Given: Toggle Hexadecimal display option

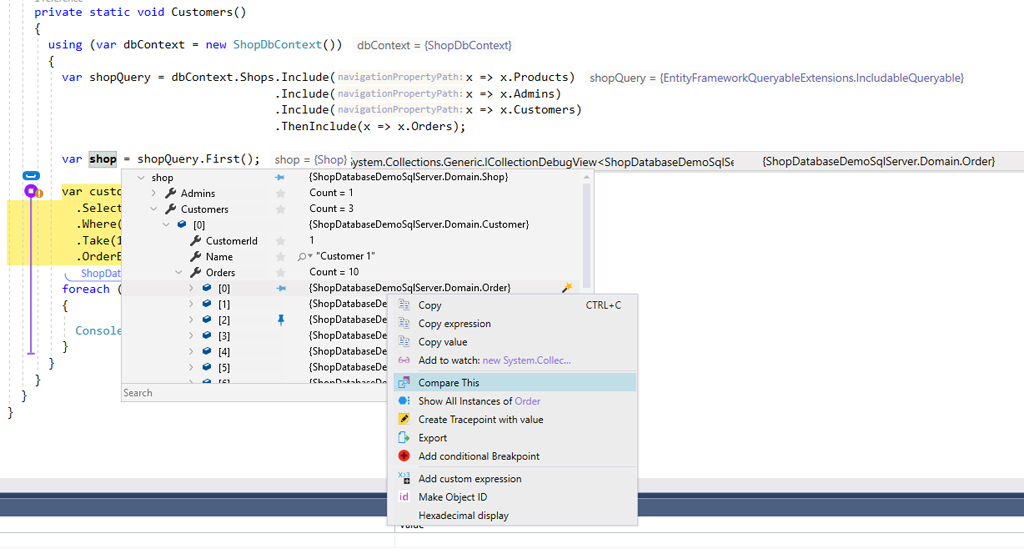Looking at the screenshot, I should click(x=513, y=515).
